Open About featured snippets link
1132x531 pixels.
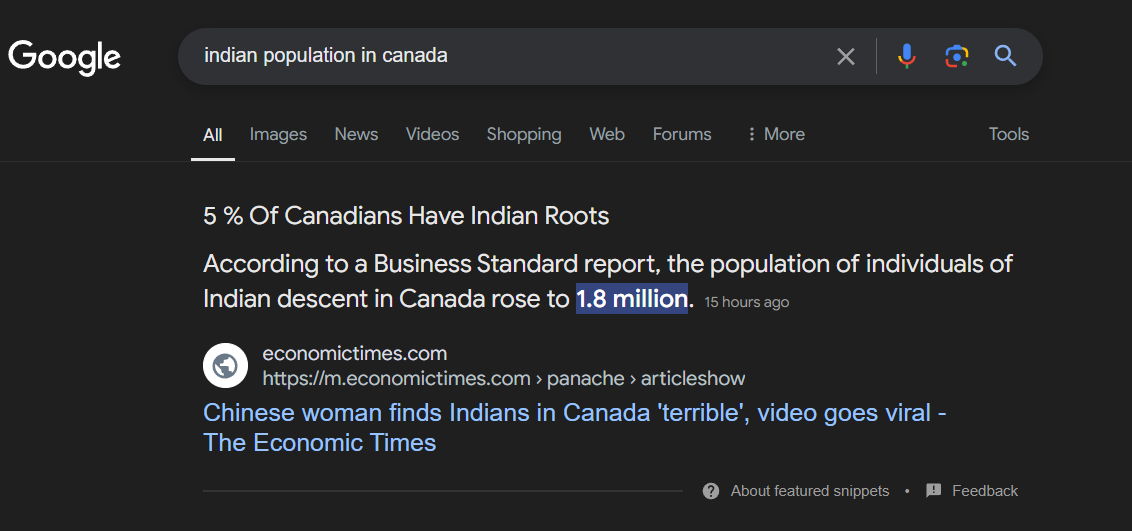(x=810, y=491)
